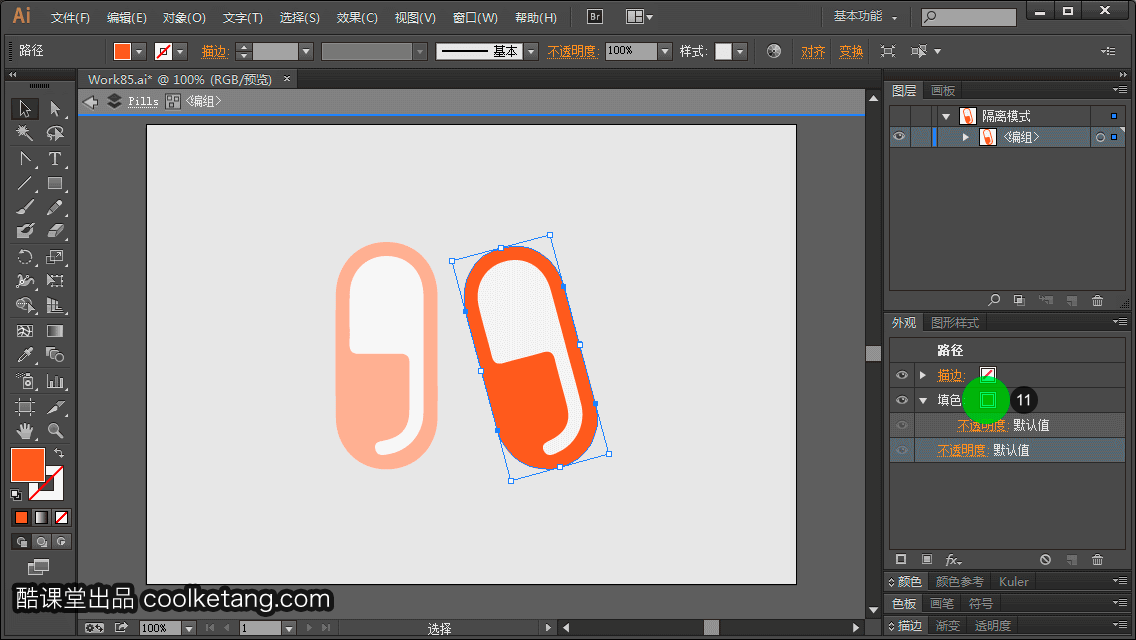Toggle visibility of 填色 fill attribute
The image size is (1136, 640).
click(902, 399)
